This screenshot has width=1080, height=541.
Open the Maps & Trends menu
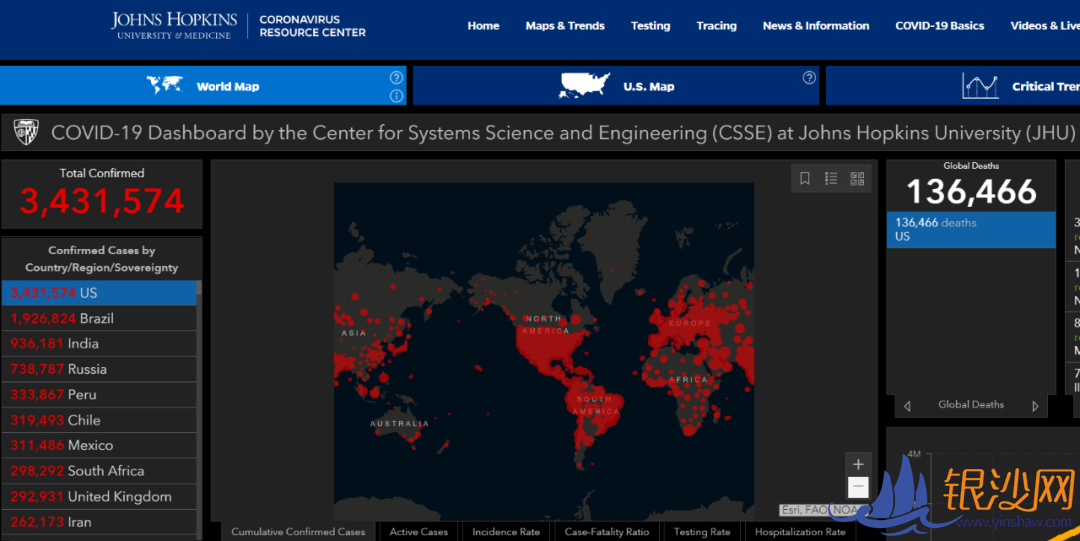[x=565, y=26]
